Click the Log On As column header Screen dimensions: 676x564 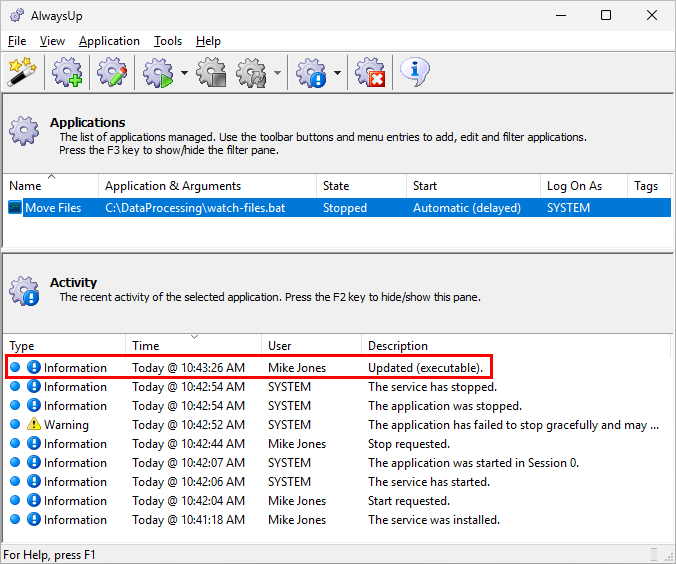[584, 186]
